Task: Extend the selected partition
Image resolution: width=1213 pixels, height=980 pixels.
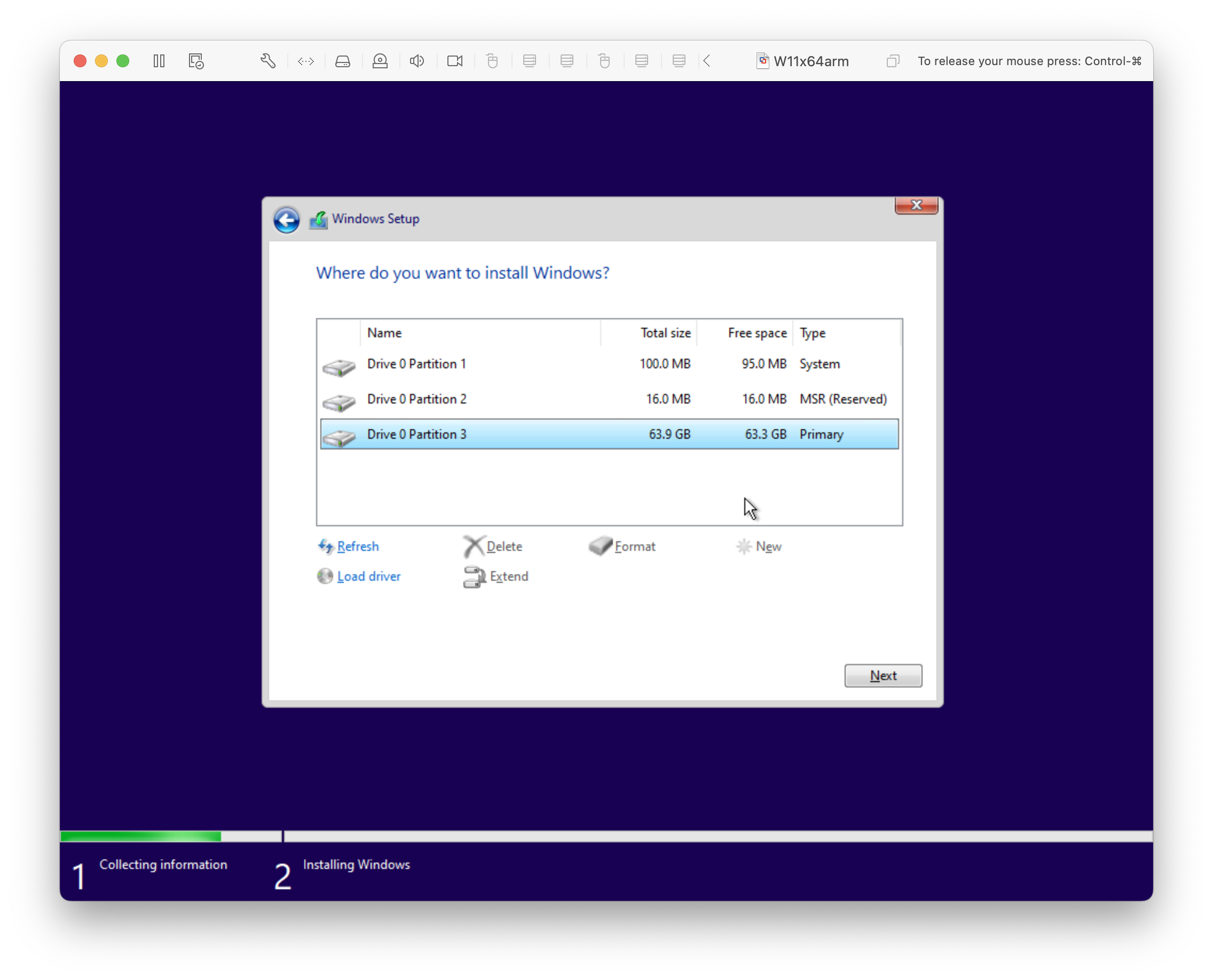Action: 509,576
